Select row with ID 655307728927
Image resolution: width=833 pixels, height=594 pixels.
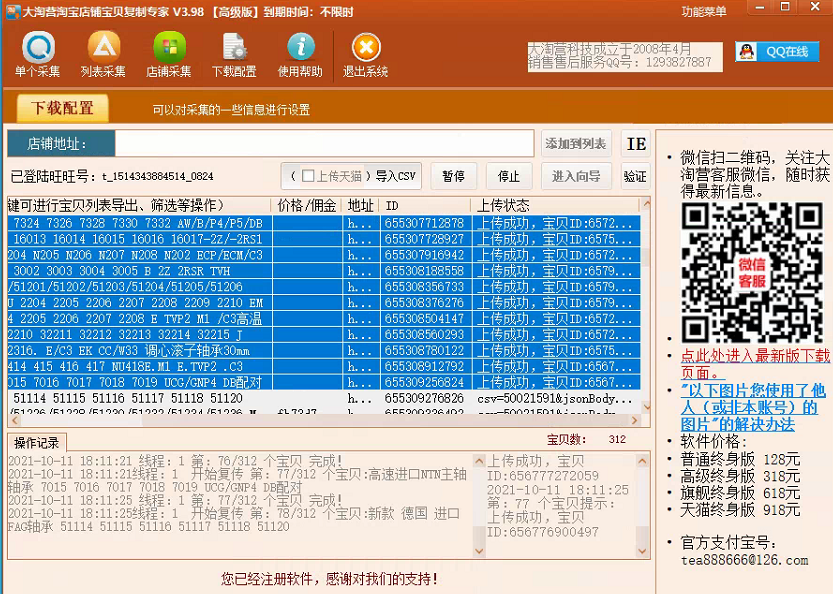click(324, 239)
